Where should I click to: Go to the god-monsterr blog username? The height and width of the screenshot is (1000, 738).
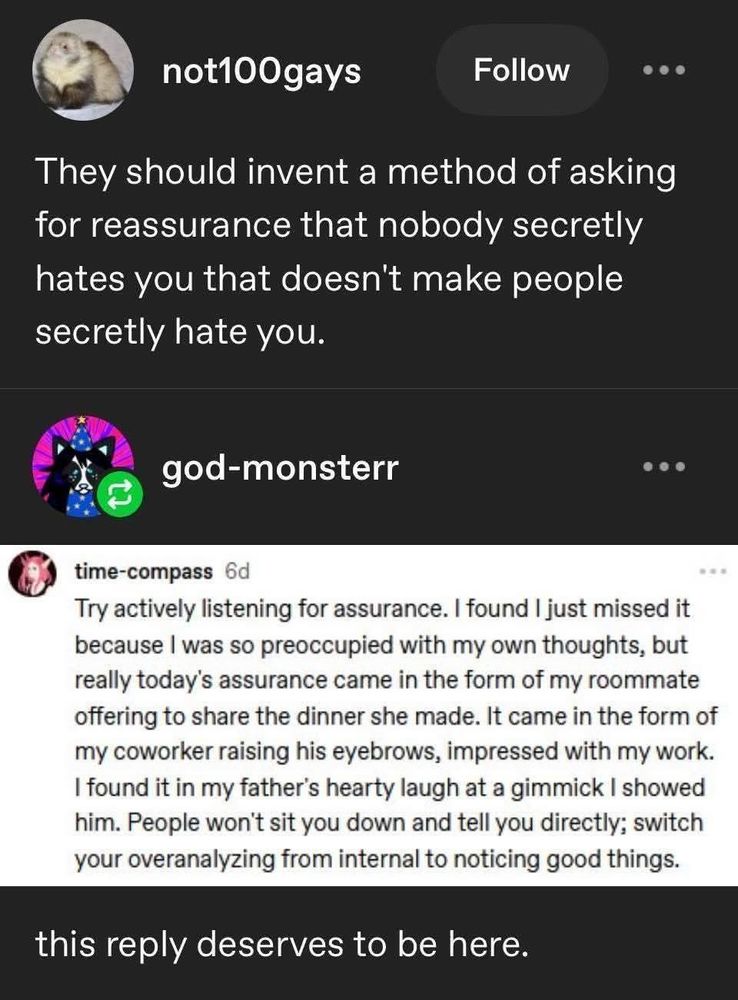[279, 466]
